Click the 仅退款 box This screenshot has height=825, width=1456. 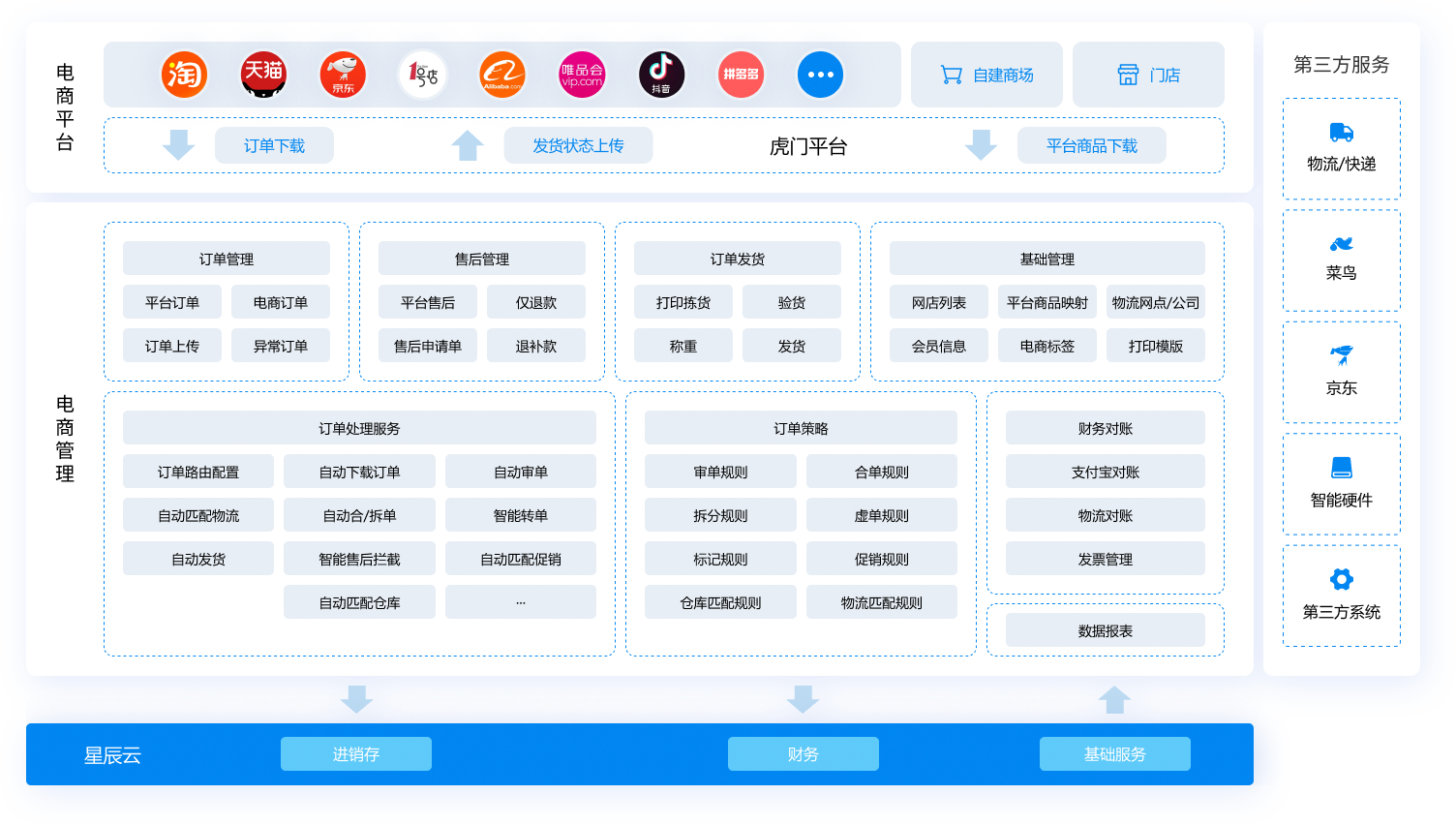[535, 302]
